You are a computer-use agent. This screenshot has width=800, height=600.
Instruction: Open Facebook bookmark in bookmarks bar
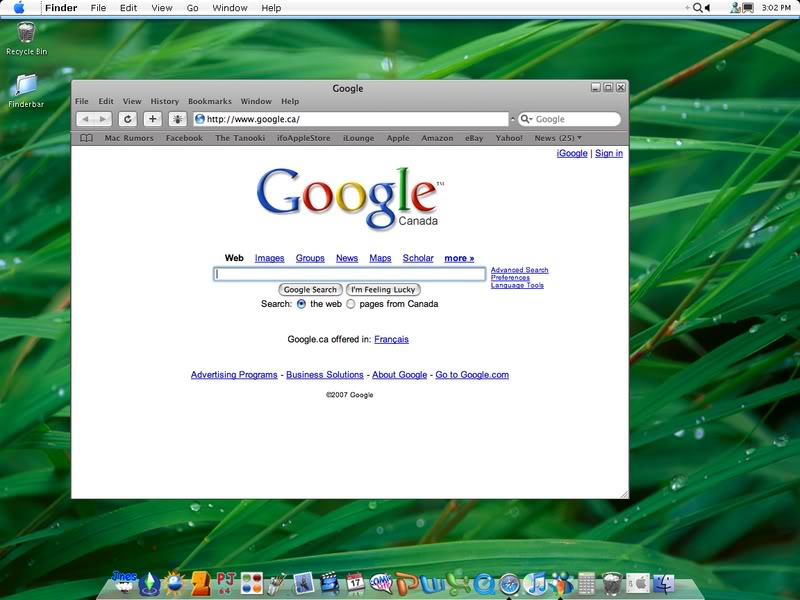coord(184,138)
